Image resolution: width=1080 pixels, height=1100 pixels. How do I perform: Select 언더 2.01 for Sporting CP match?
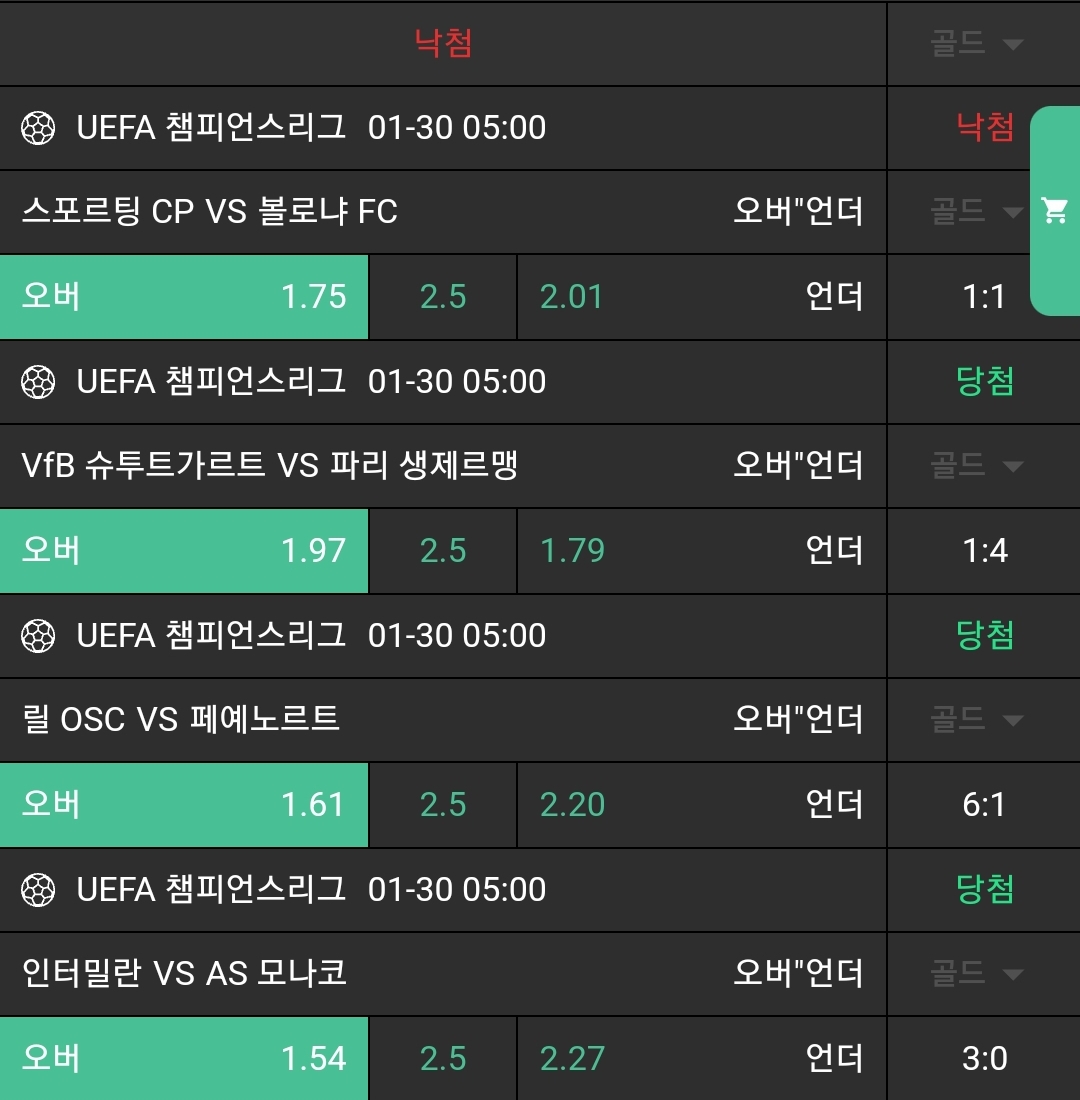pos(701,297)
